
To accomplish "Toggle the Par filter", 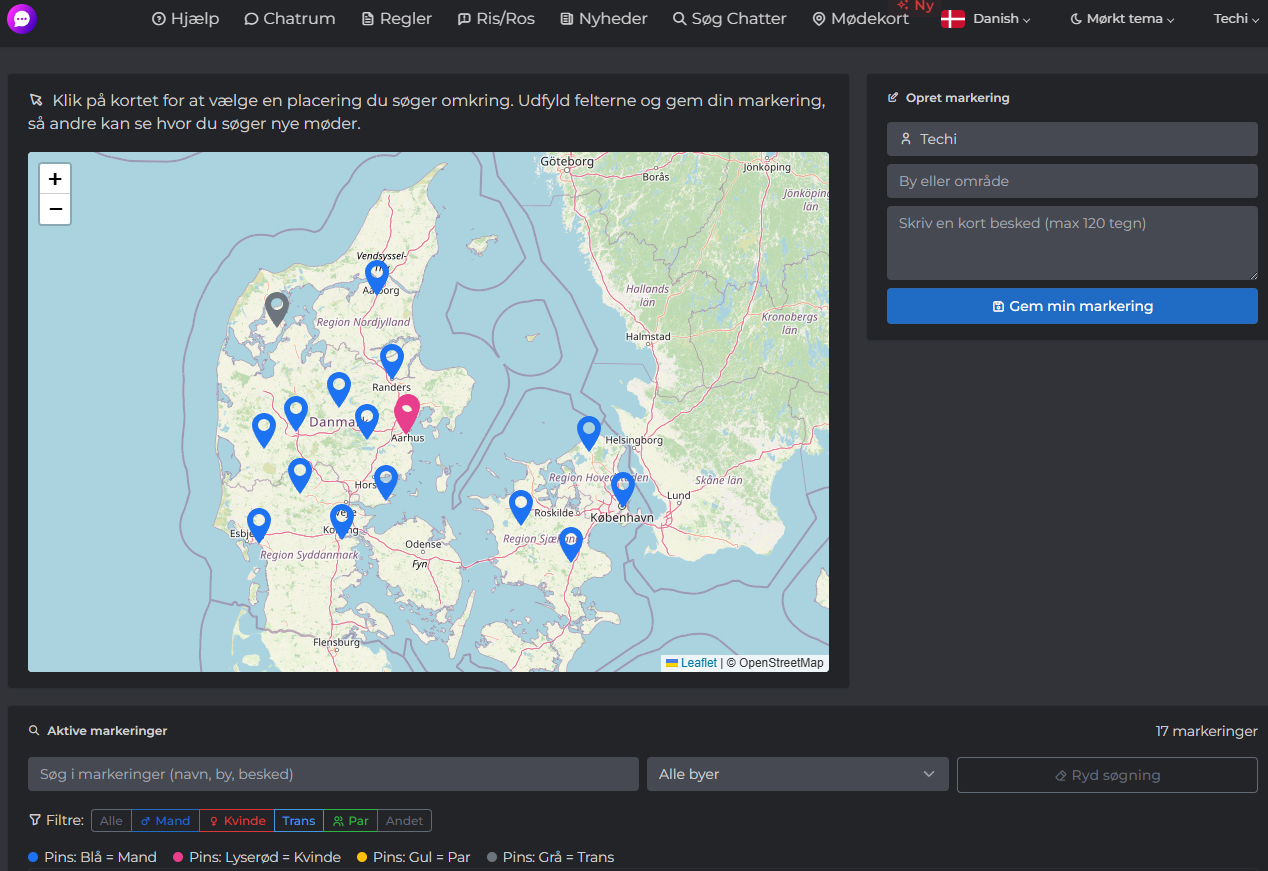I will [x=350, y=821].
